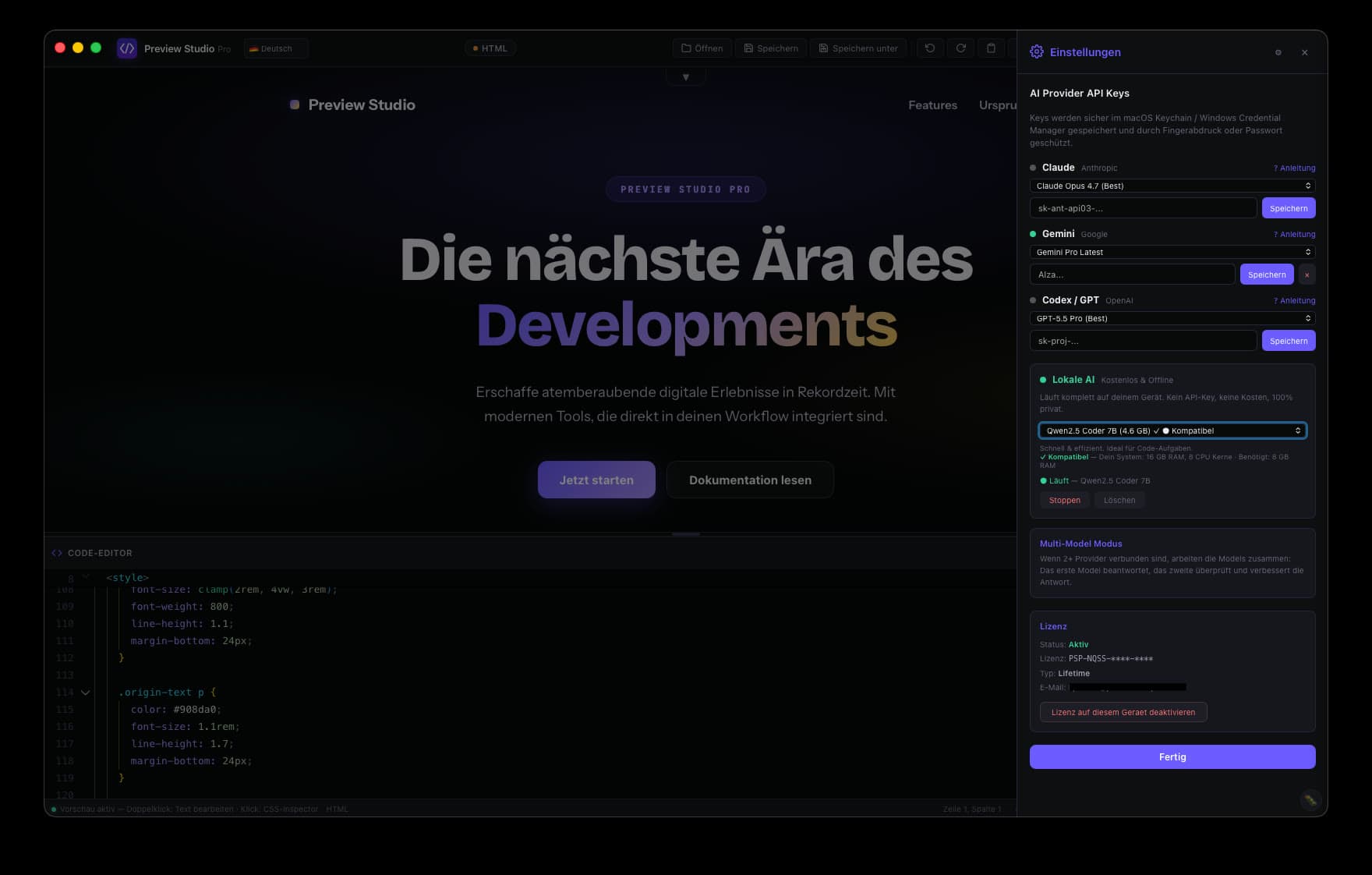
Task: Delete the local model with Löschen
Action: pyautogui.click(x=1119, y=500)
